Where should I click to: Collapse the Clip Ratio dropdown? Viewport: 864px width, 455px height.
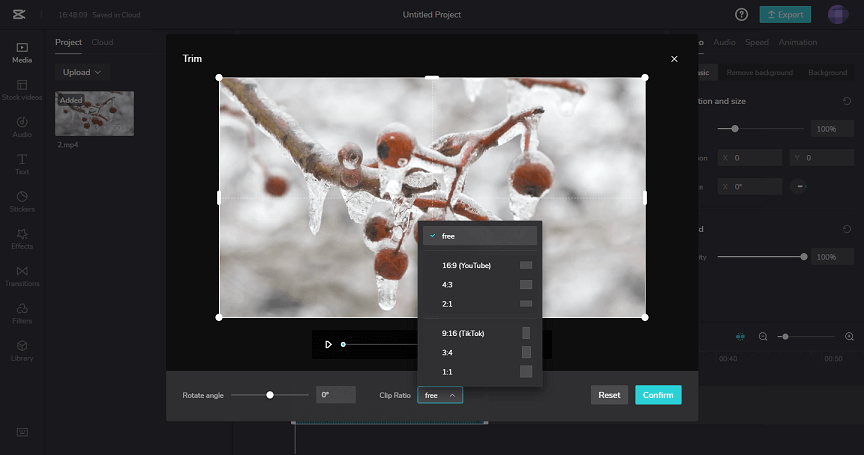tap(440, 395)
